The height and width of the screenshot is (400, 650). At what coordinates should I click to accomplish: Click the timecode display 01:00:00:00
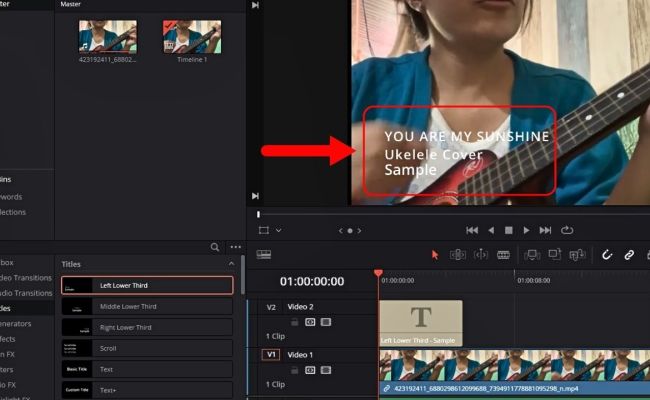pyautogui.click(x=312, y=281)
